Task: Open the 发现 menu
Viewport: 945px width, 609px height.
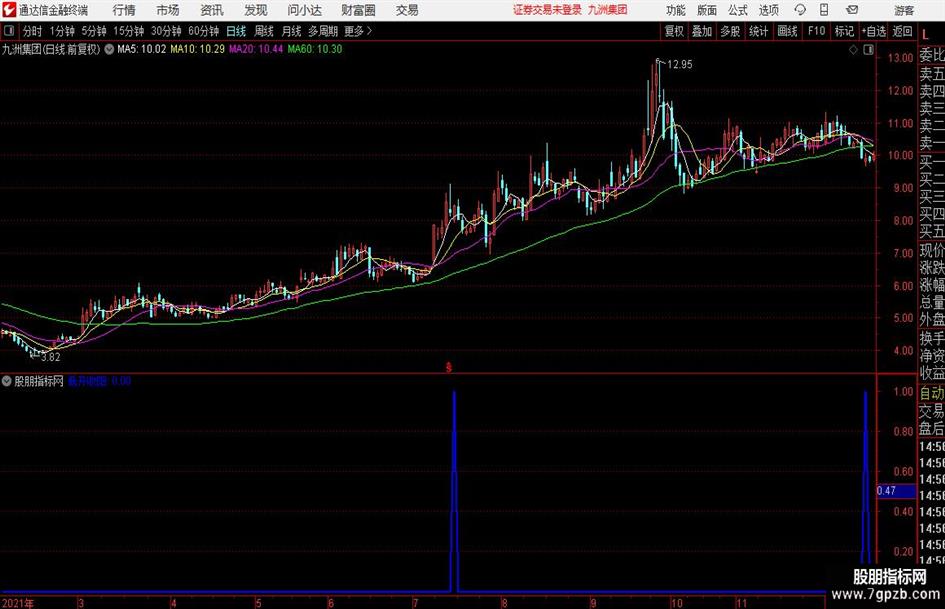Action: pyautogui.click(x=256, y=10)
